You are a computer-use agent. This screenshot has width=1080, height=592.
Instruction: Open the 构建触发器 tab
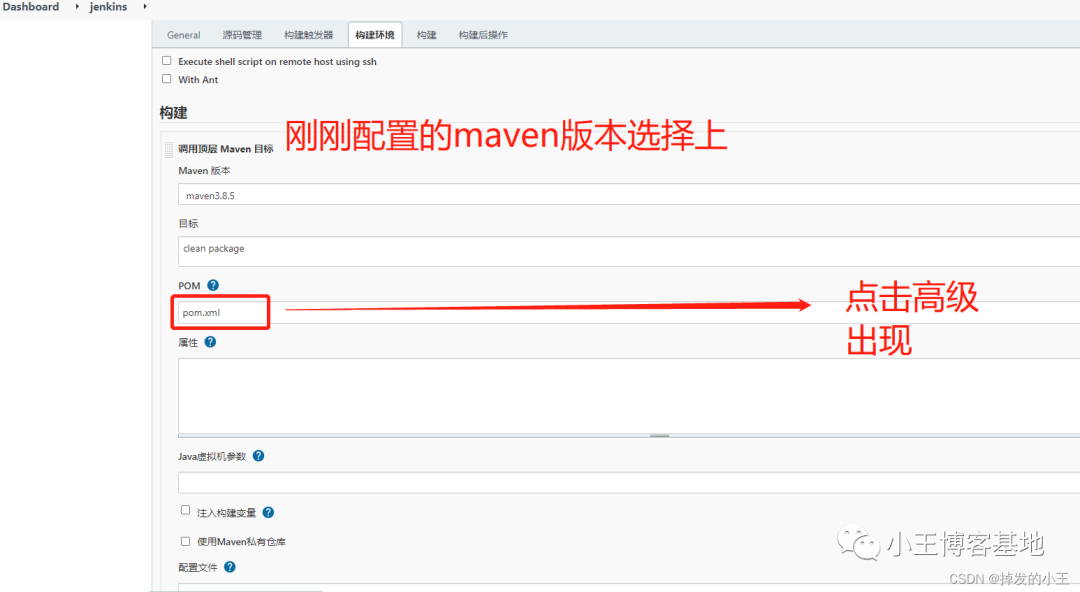pos(308,34)
